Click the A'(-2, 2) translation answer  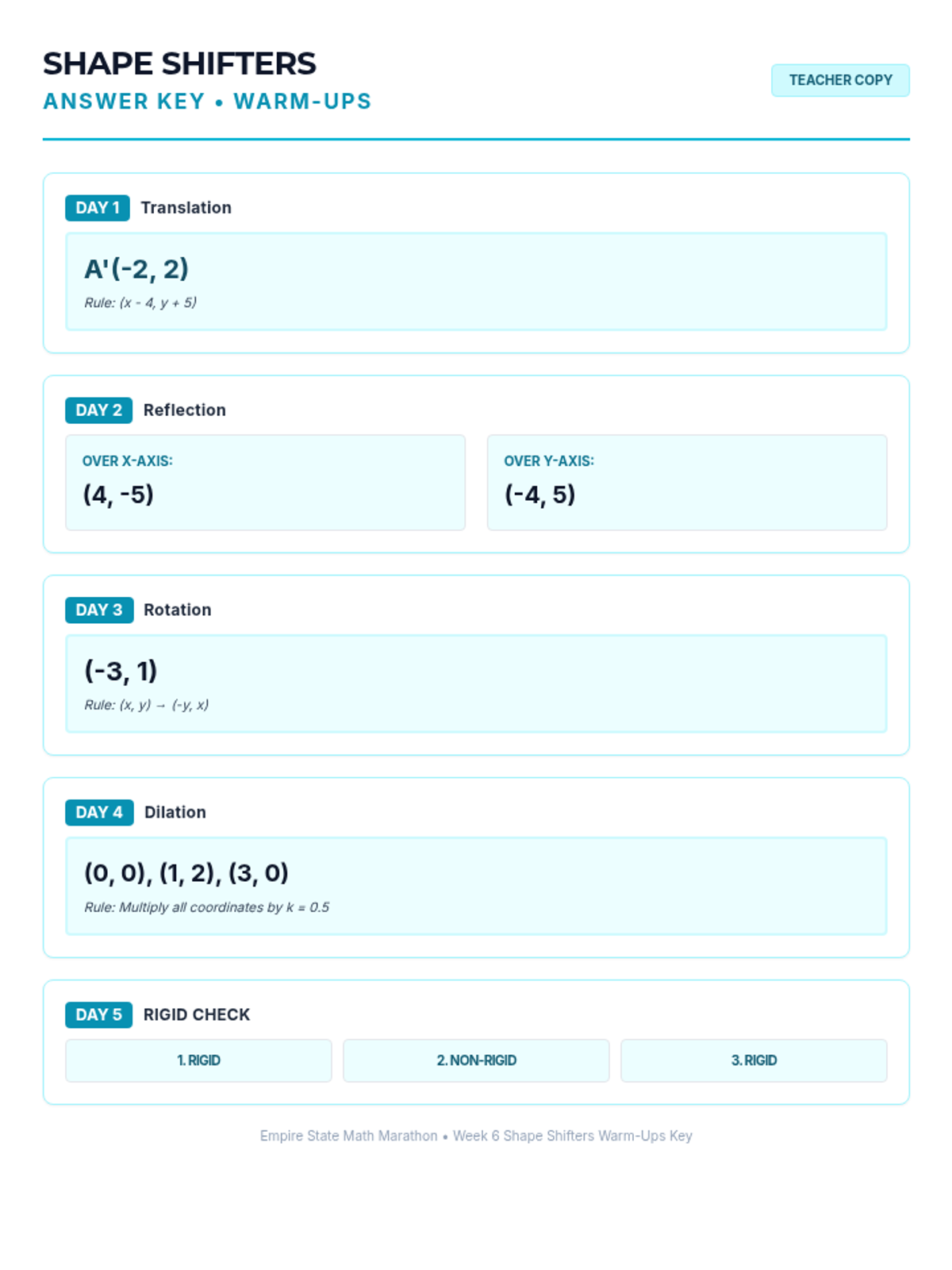136,269
